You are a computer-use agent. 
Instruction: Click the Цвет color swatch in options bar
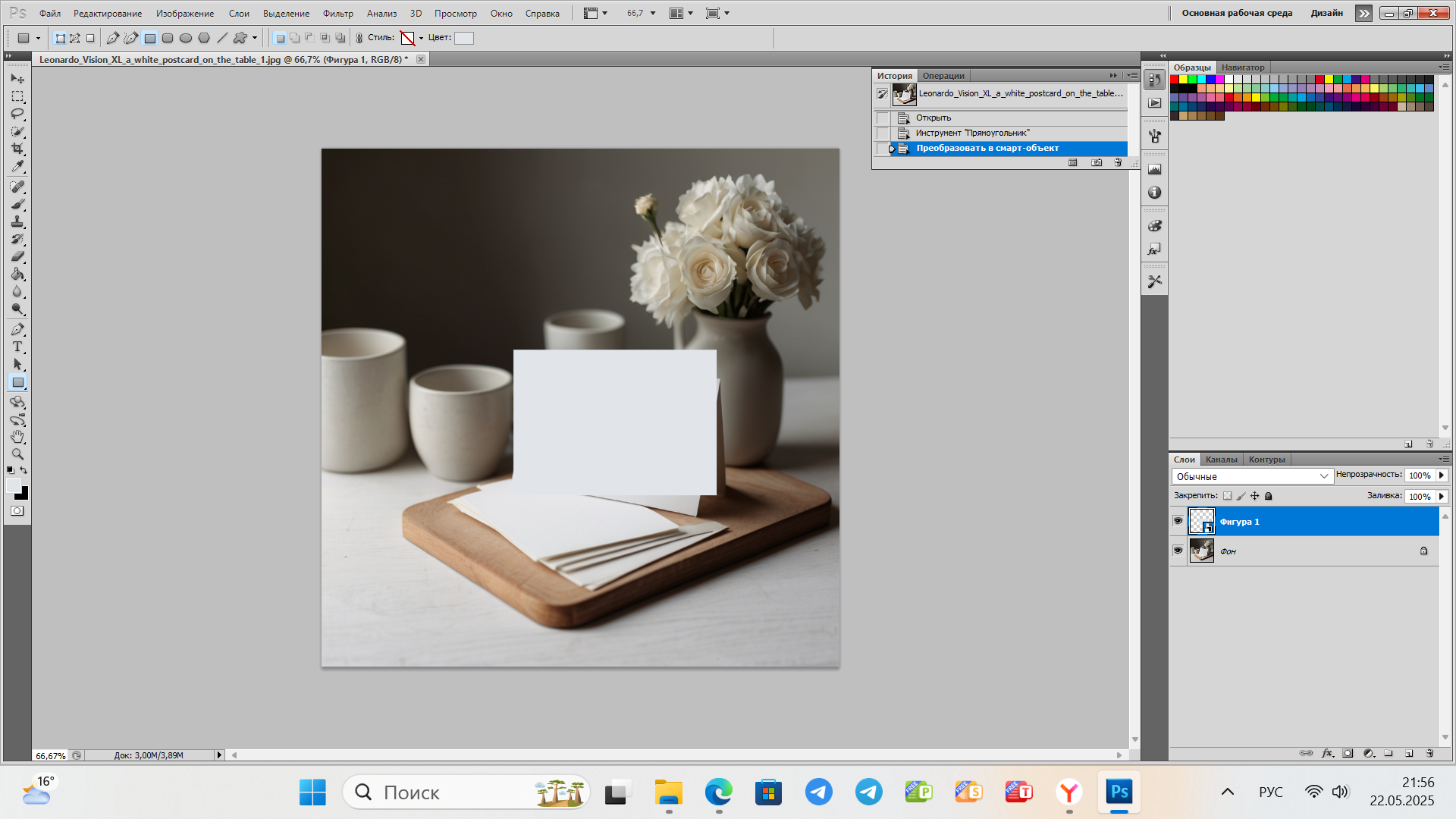[464, 38]
